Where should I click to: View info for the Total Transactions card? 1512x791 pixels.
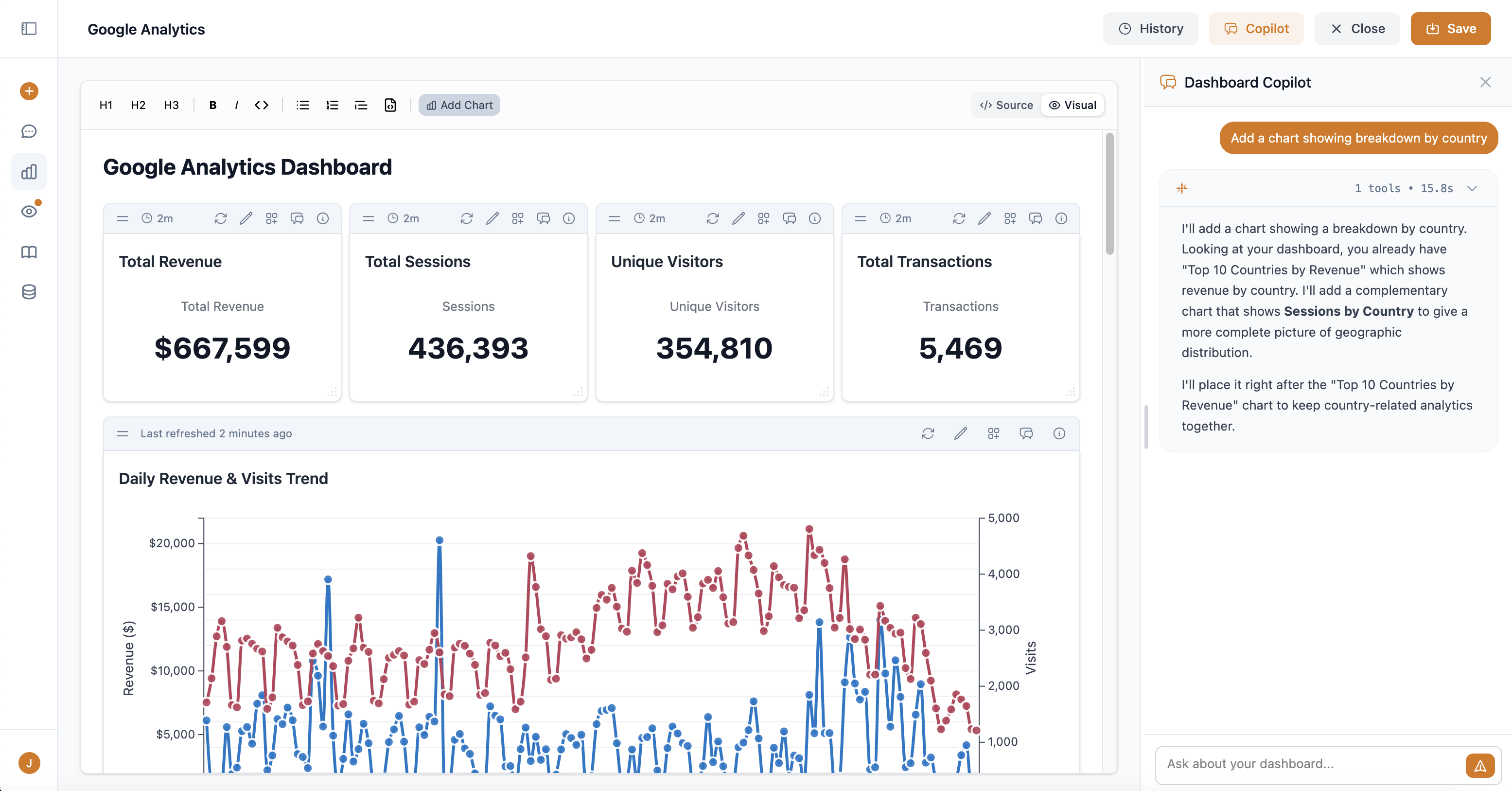click(1061, 218)
